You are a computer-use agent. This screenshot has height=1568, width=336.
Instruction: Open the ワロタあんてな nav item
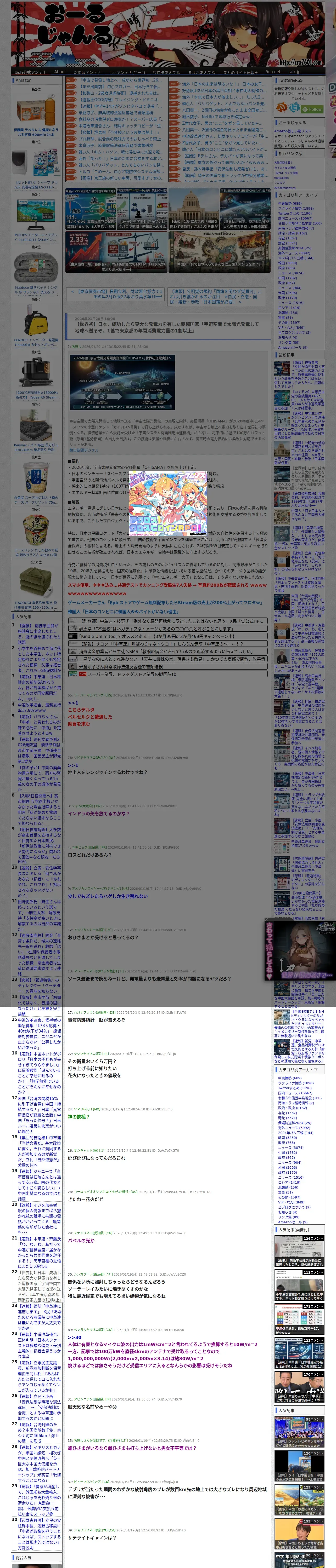[166, 72]
